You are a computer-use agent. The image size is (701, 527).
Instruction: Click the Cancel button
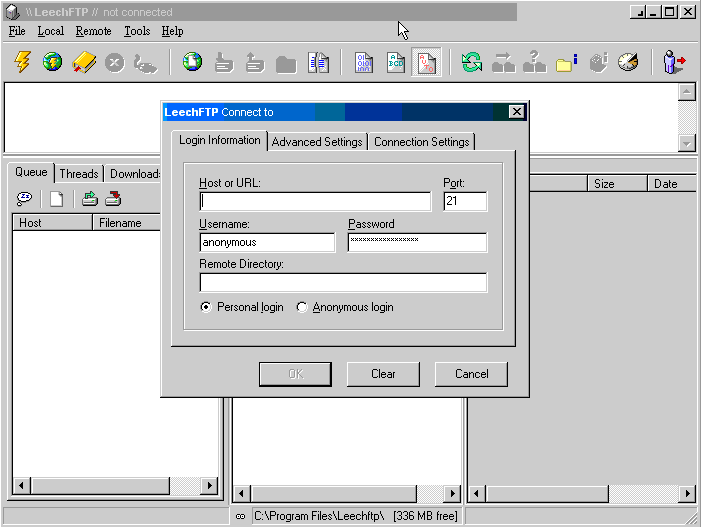click(471, 374)
